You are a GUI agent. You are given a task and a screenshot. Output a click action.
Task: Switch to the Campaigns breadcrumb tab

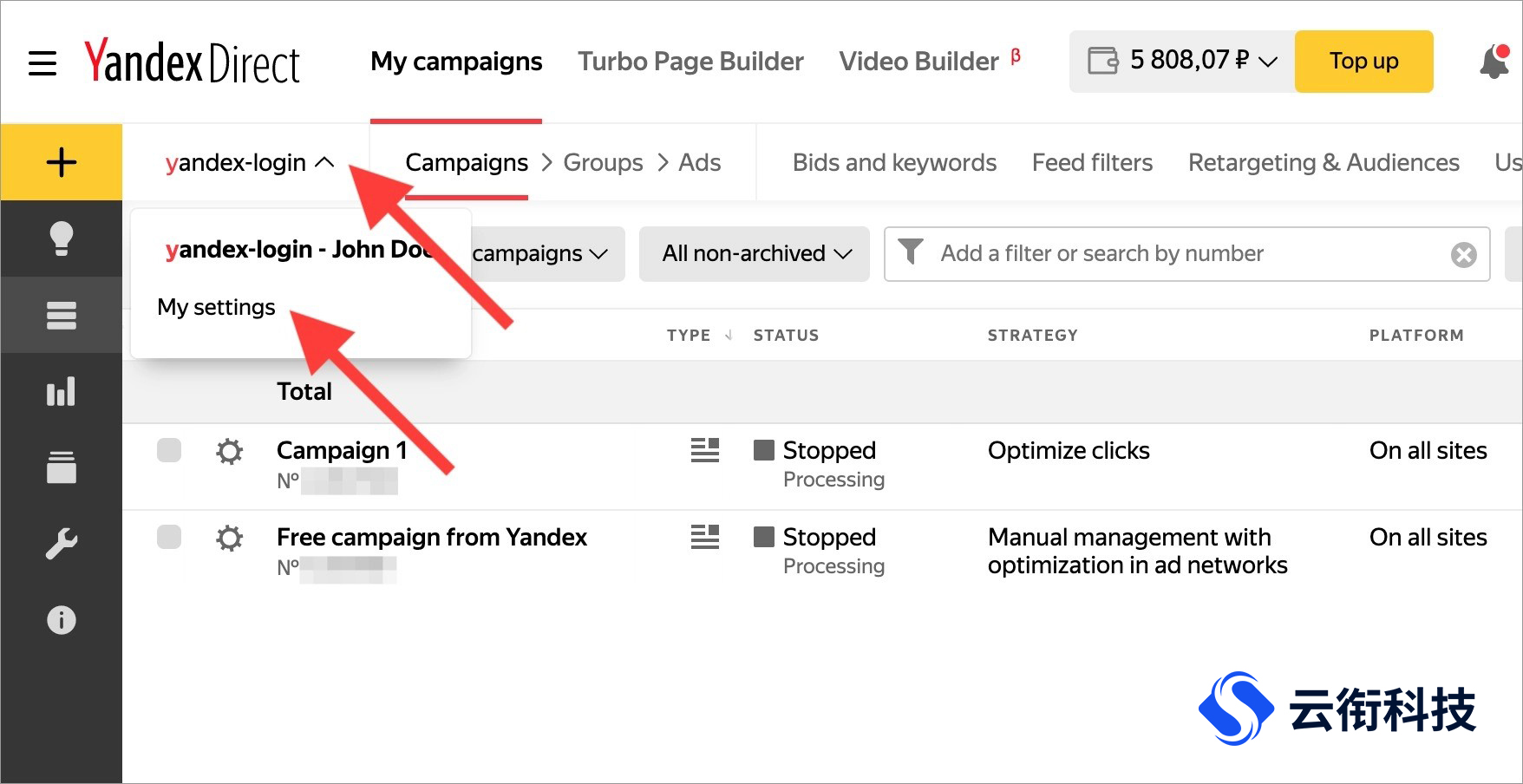click(467, 163)
